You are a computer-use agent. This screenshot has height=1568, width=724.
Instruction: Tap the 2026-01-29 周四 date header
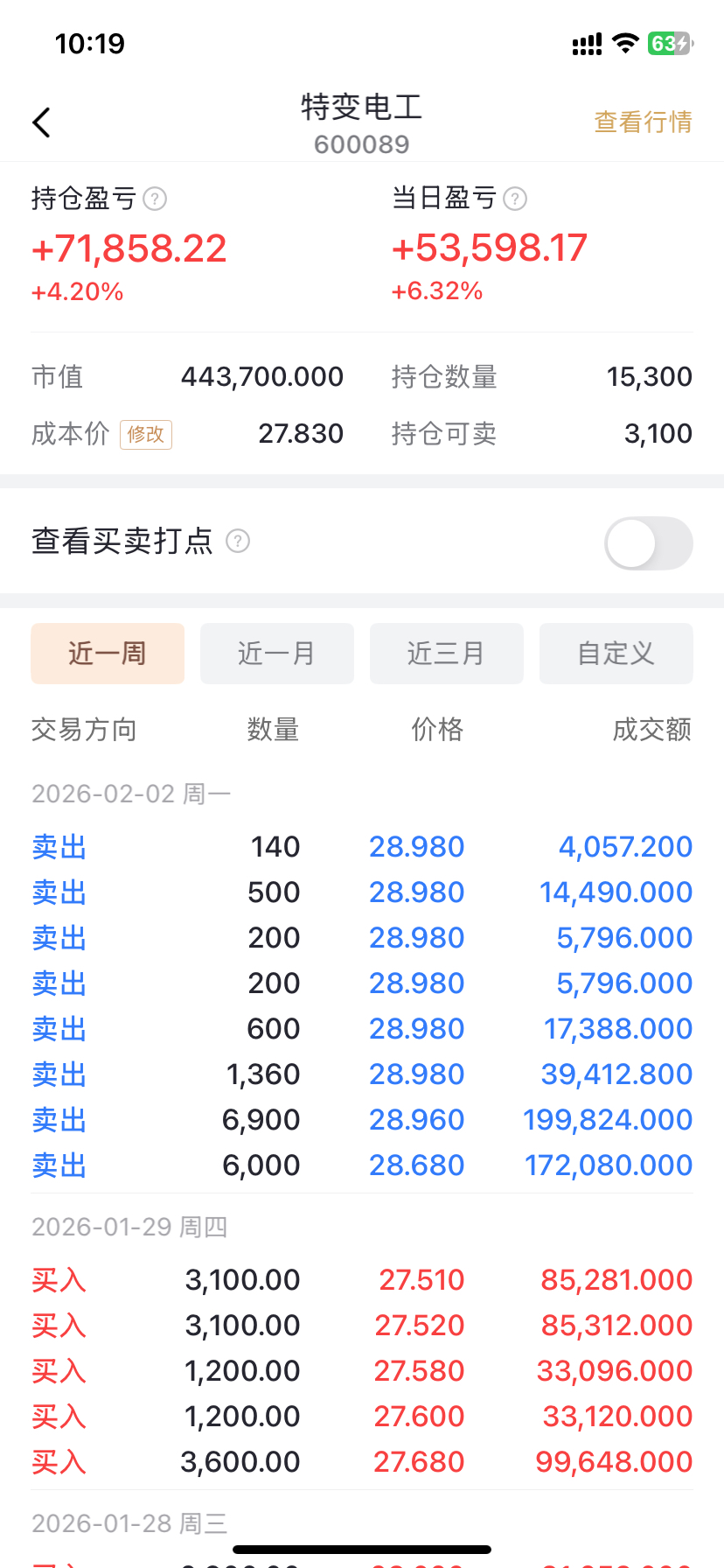pos(129,1227)
